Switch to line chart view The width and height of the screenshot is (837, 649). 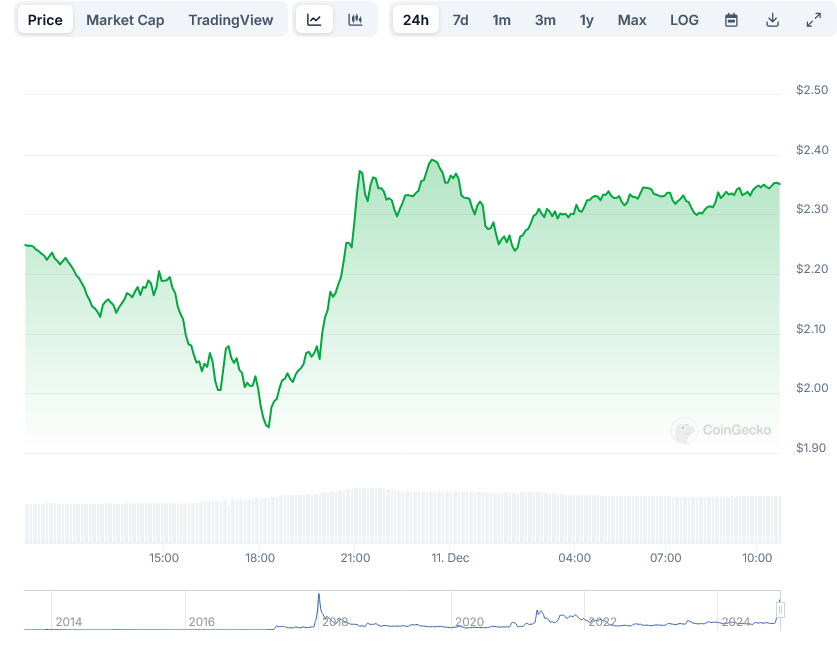(314, 20)
